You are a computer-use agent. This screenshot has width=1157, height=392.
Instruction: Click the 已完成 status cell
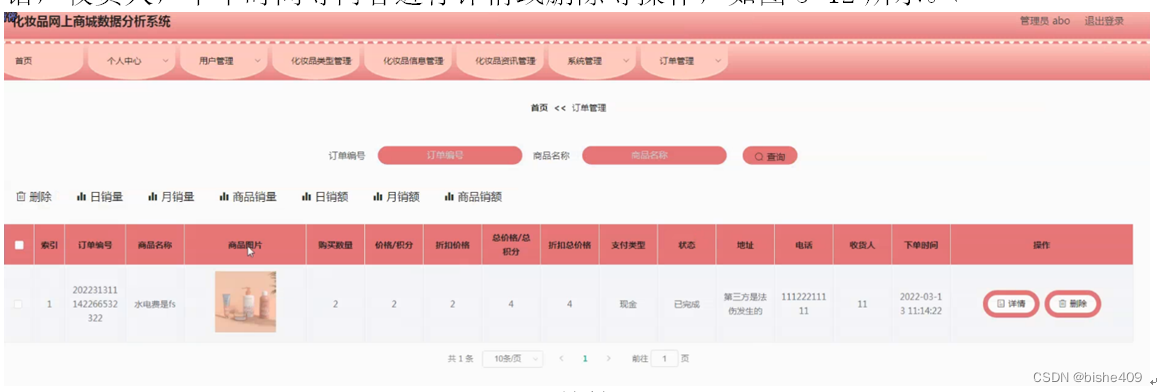tap(686, 304)
